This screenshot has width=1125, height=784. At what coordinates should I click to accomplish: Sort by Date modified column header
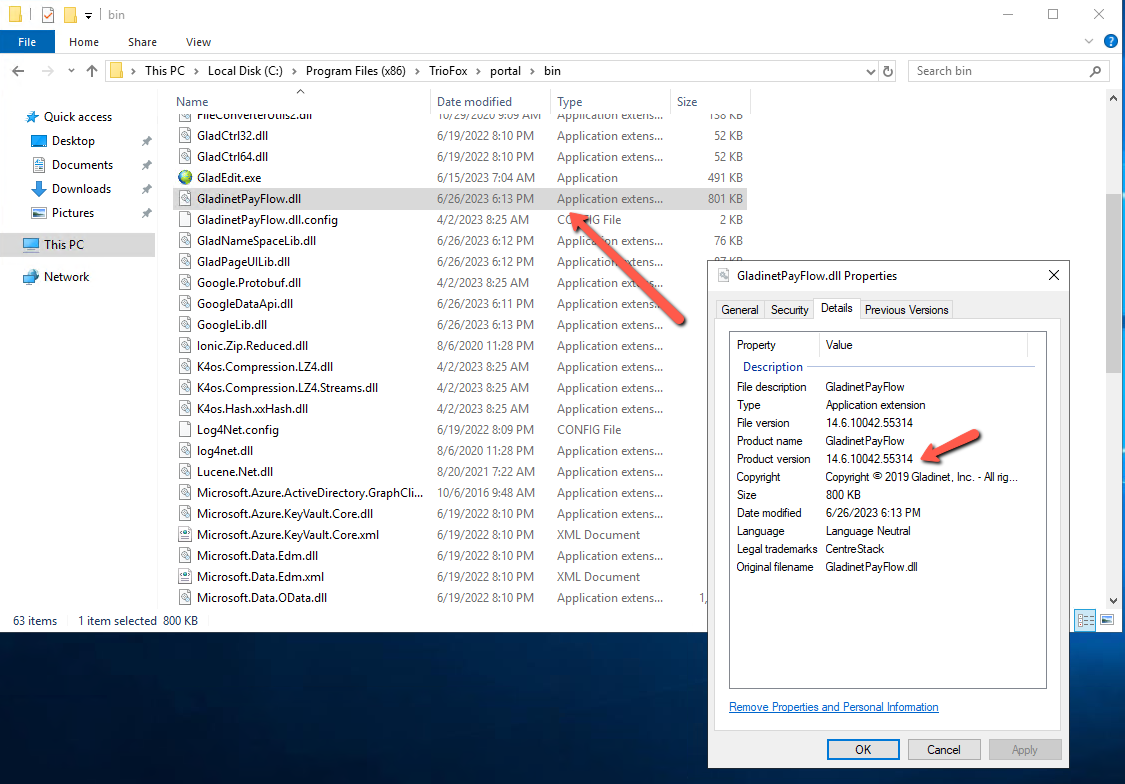(x=474, y=102)
